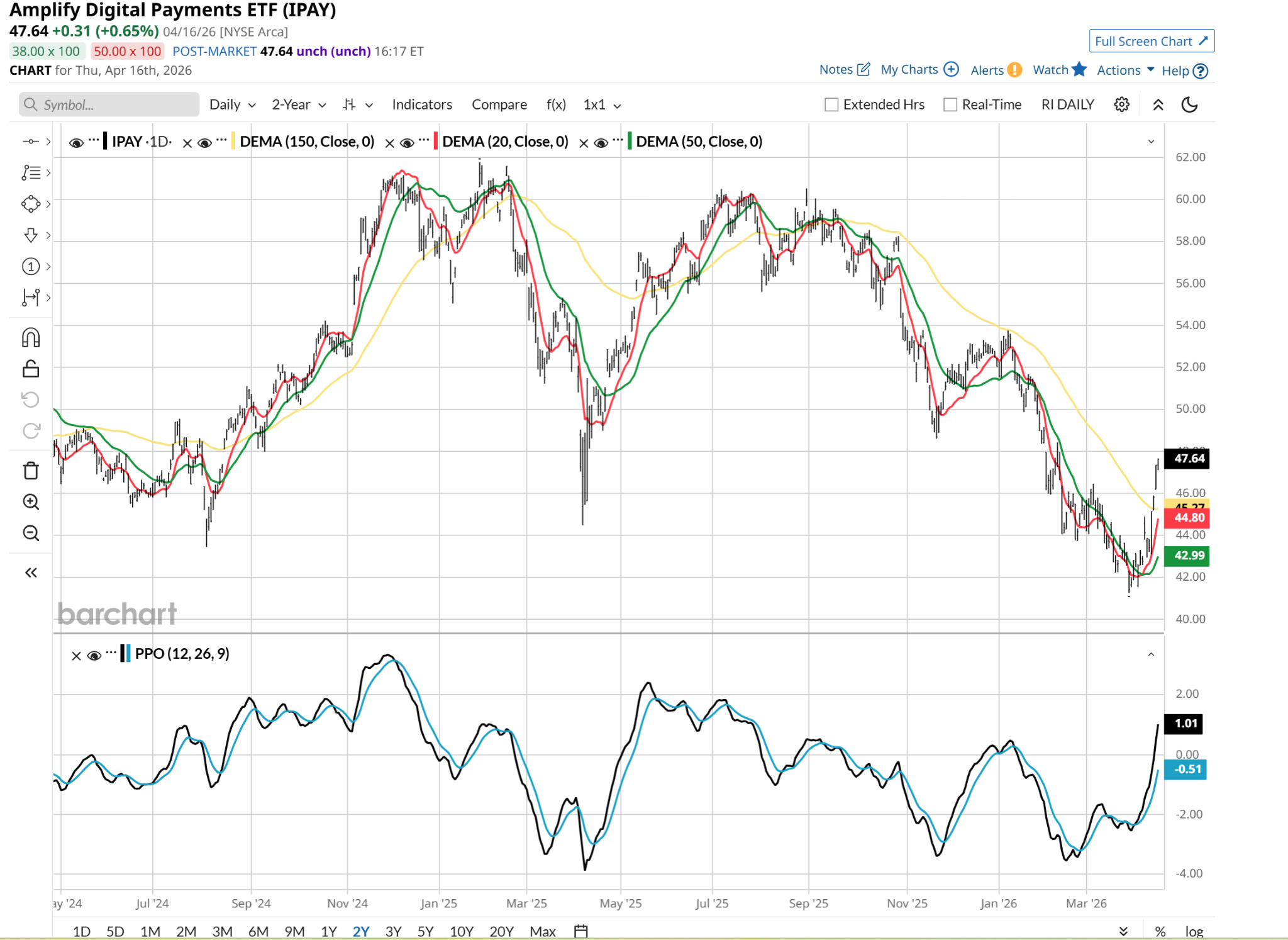
Task: Switch to dark mode moon icon
Action: pyautogui.click(x=1189, y=104)
